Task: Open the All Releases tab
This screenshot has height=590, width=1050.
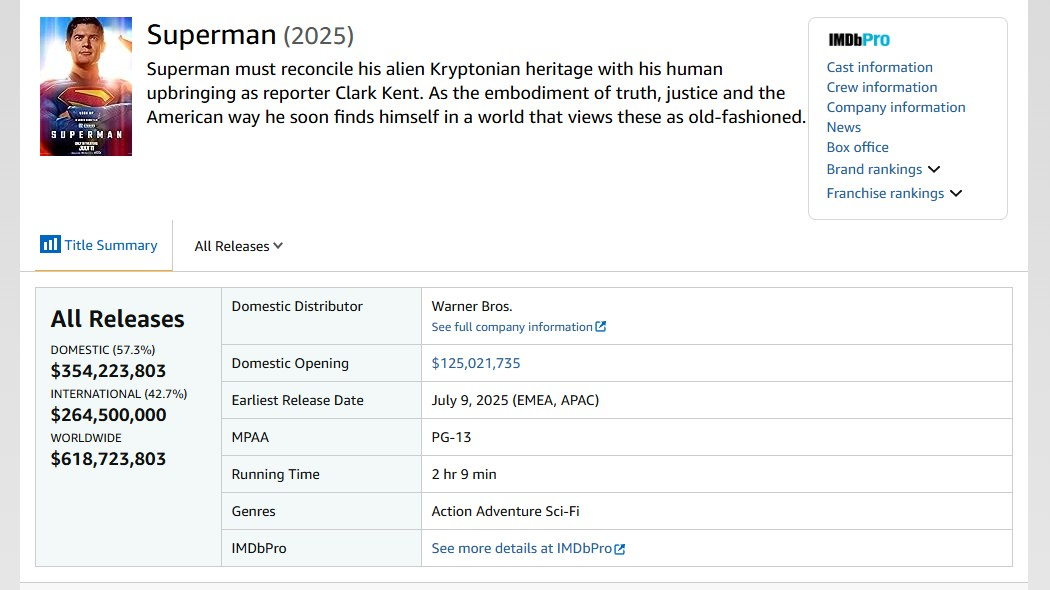Action: [x=231, y=245]
